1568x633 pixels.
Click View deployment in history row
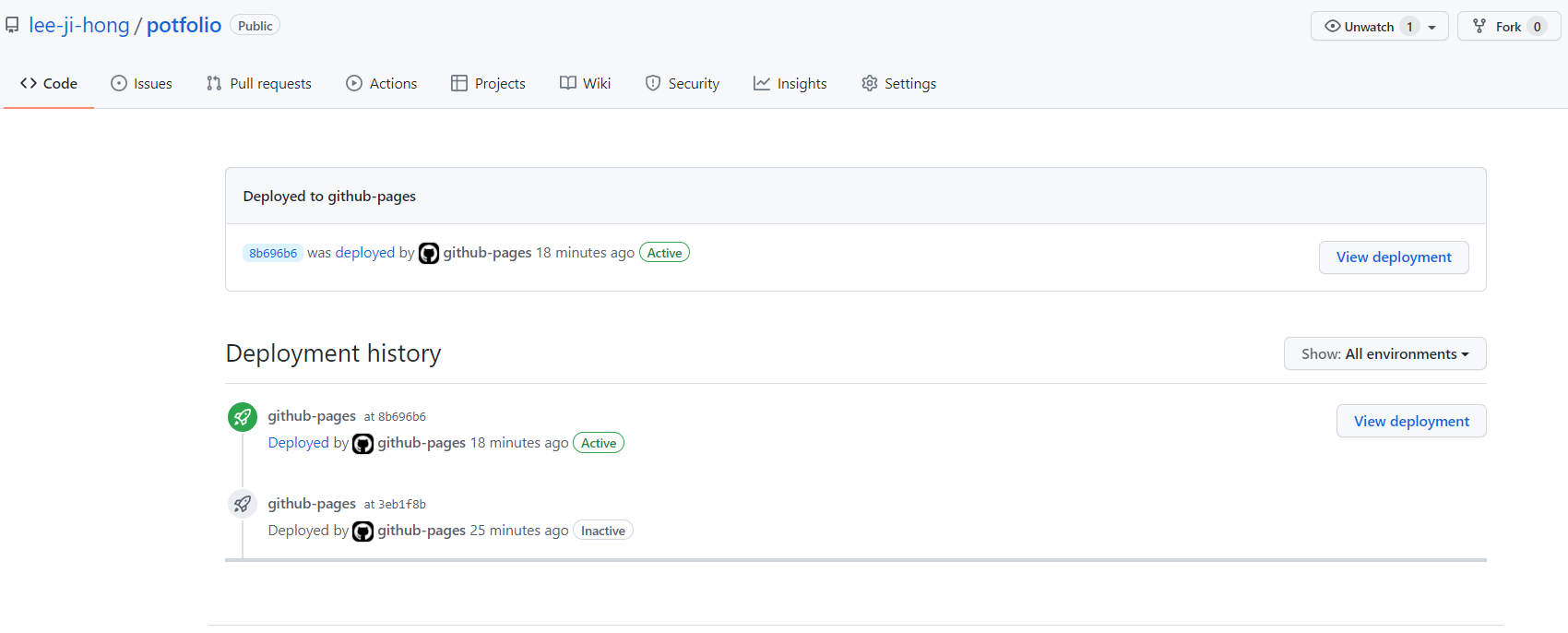(1411, 421)
